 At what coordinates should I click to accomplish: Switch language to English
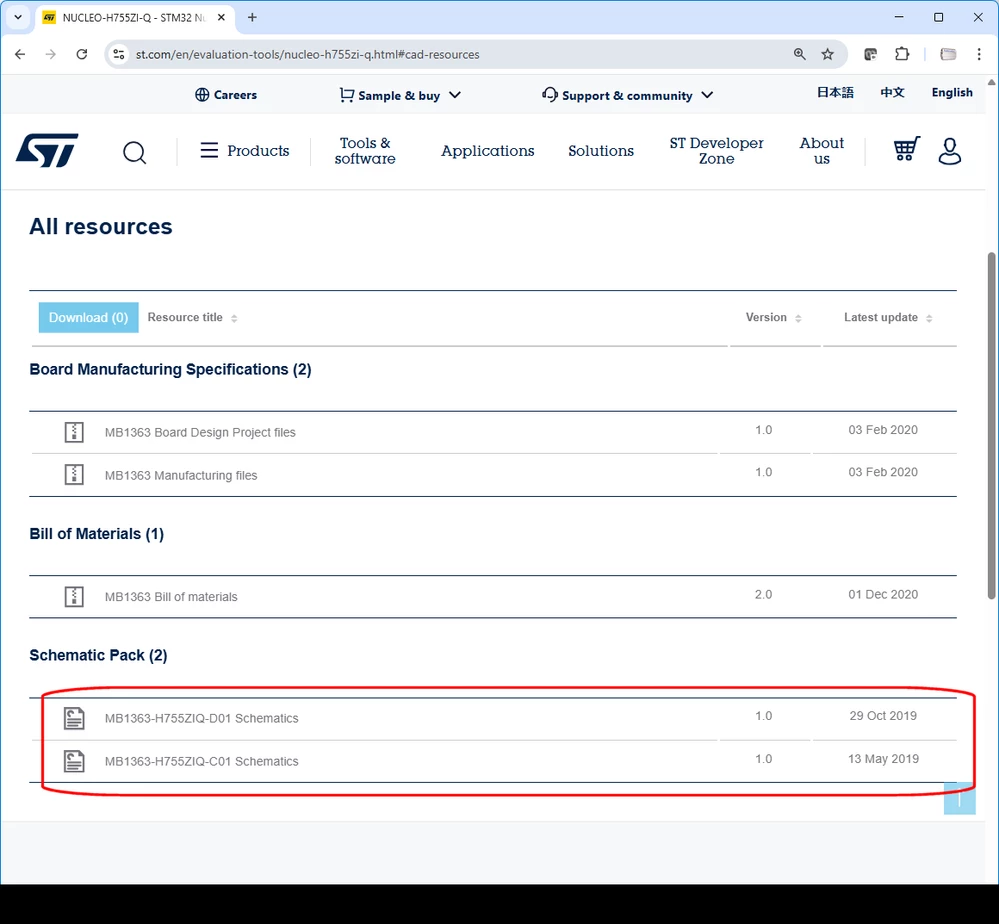(952, 92)
